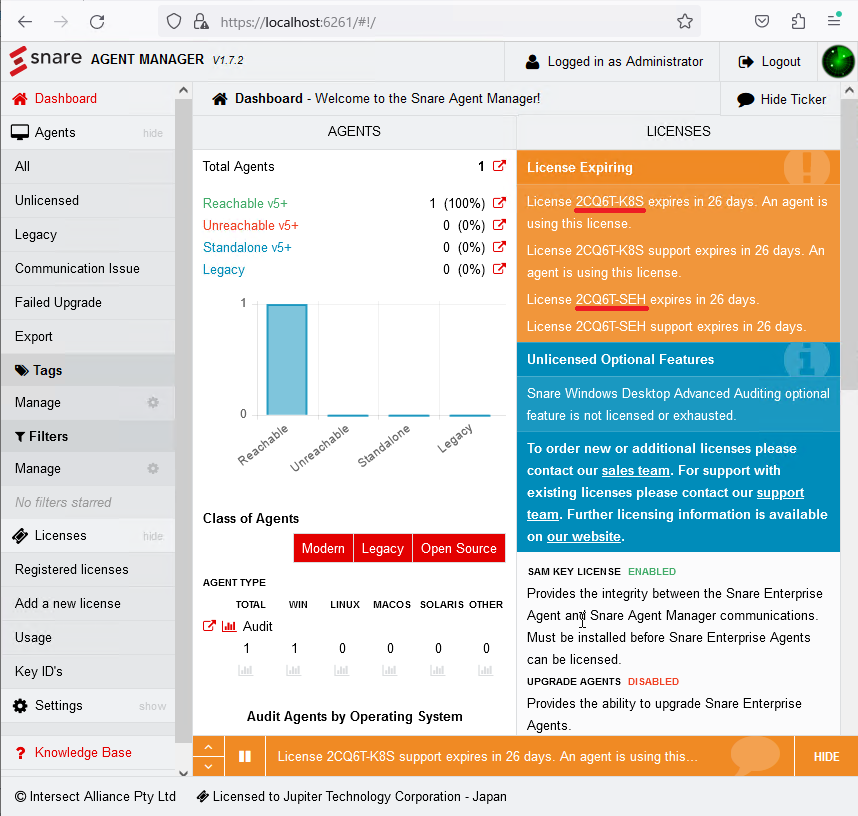Click the SOLARIS column mini chart icon
Screen dimensions: 858x816
[x=438, y=670]
